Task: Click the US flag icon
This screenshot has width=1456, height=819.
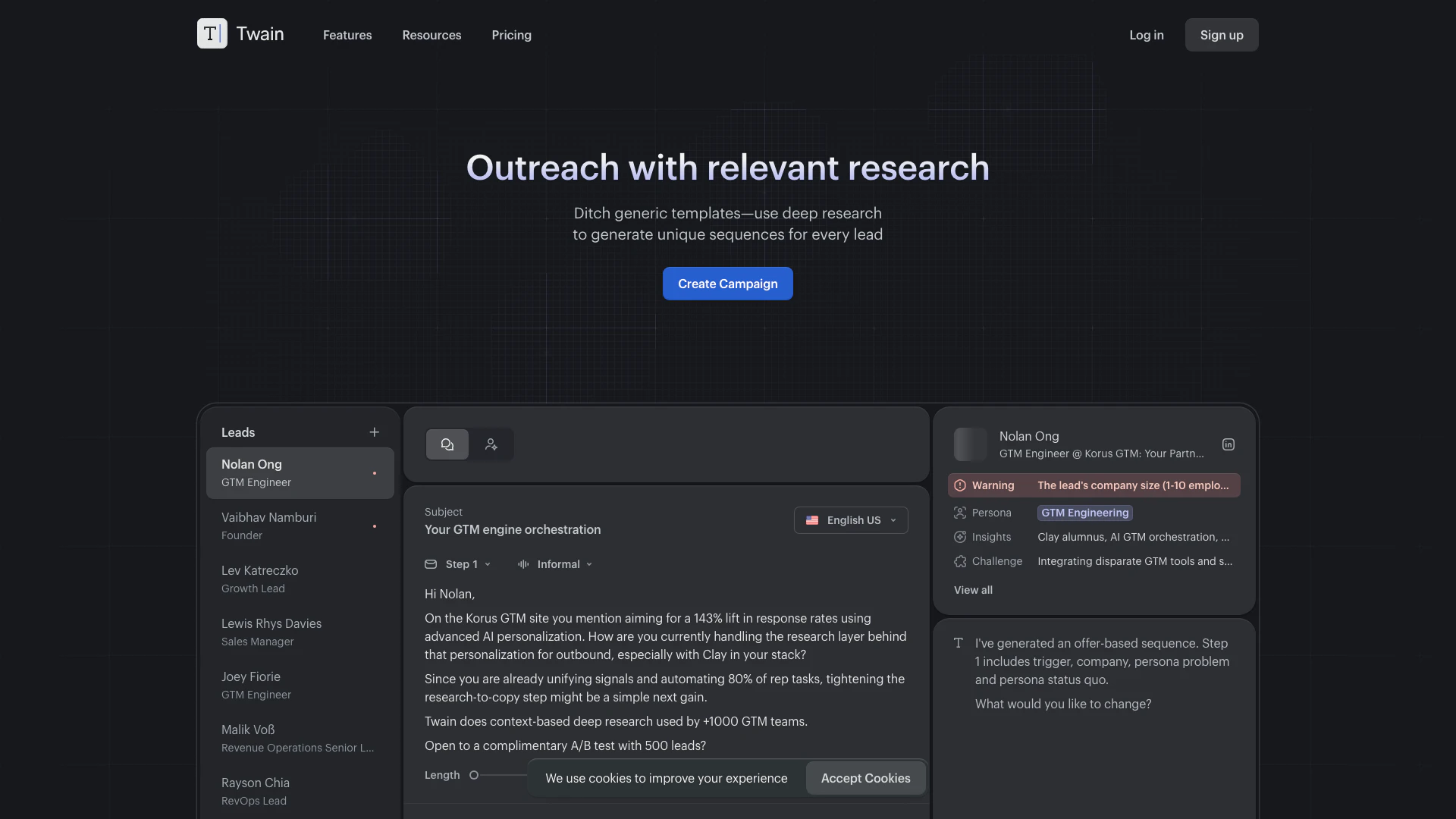Action: [x=812, y=520]
